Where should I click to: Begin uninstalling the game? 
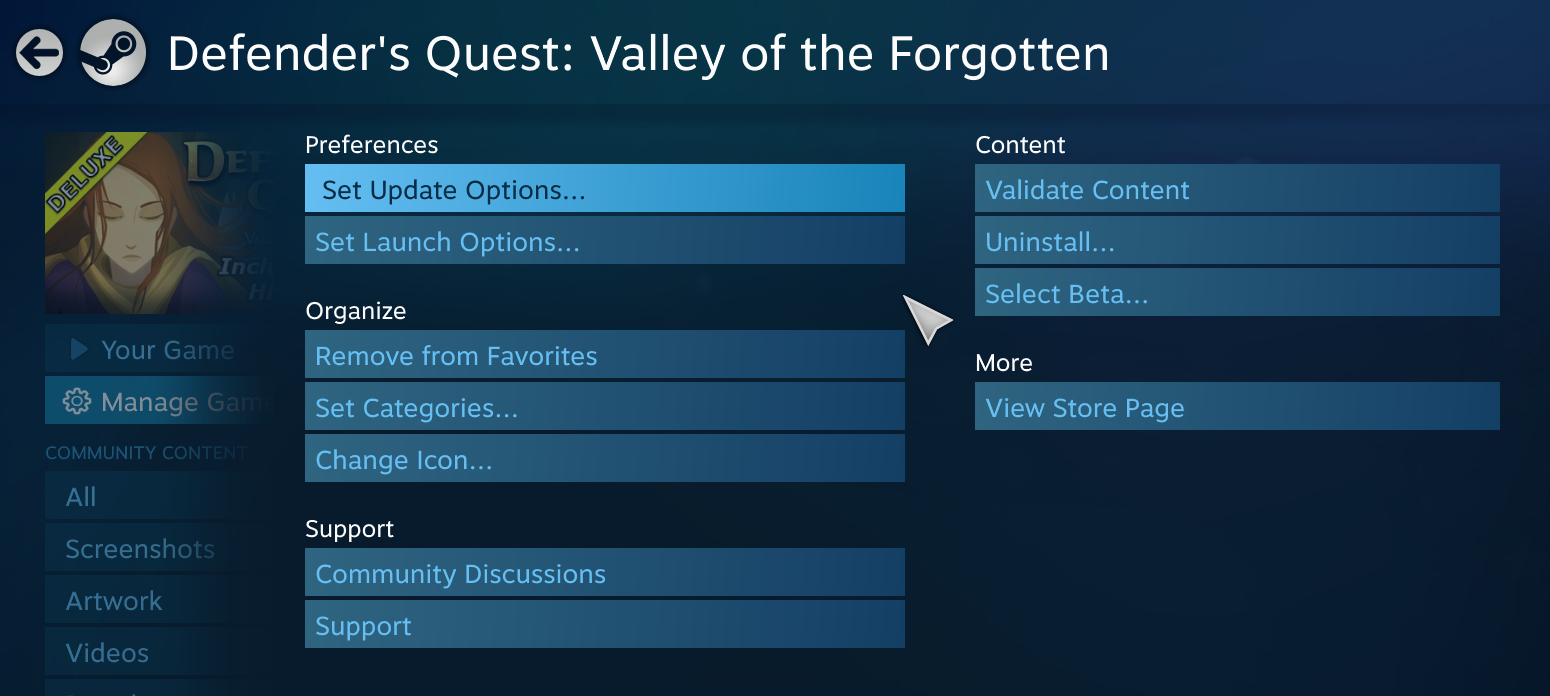[x=1237, y=240]
